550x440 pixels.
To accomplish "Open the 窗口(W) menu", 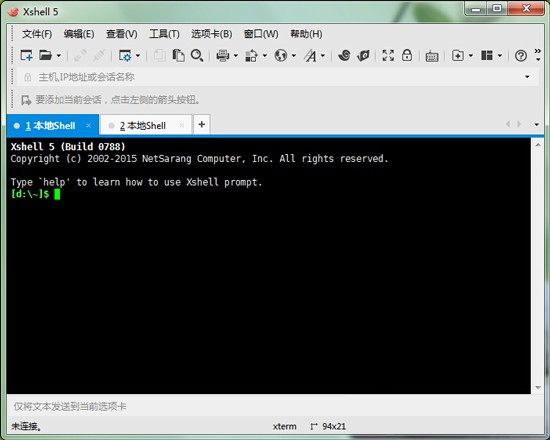I will tap(261, 34).
